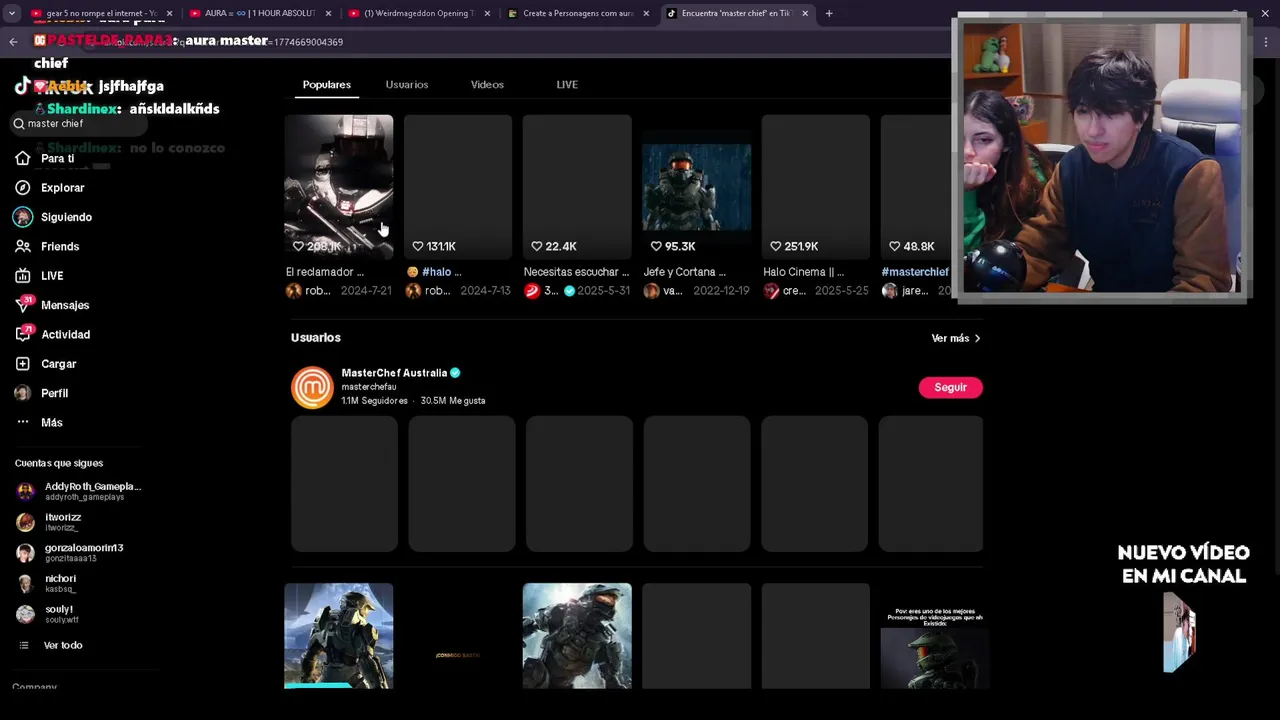The image size is (1280, 720).
Task: Close the 'AURA 1 HOUR' tab
Action: [328, 14]
